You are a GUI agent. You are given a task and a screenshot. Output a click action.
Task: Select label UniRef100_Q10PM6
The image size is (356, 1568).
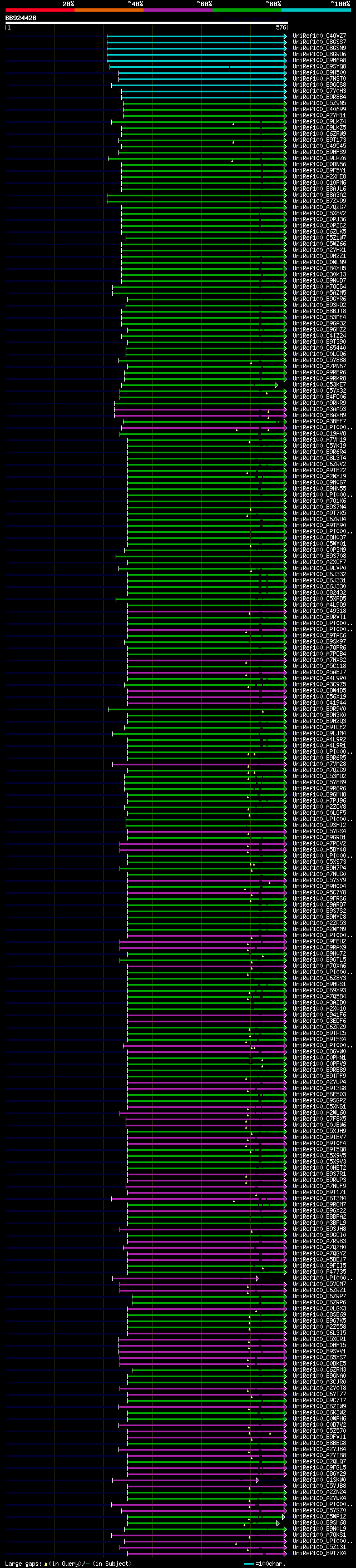[x=319, y=182]
